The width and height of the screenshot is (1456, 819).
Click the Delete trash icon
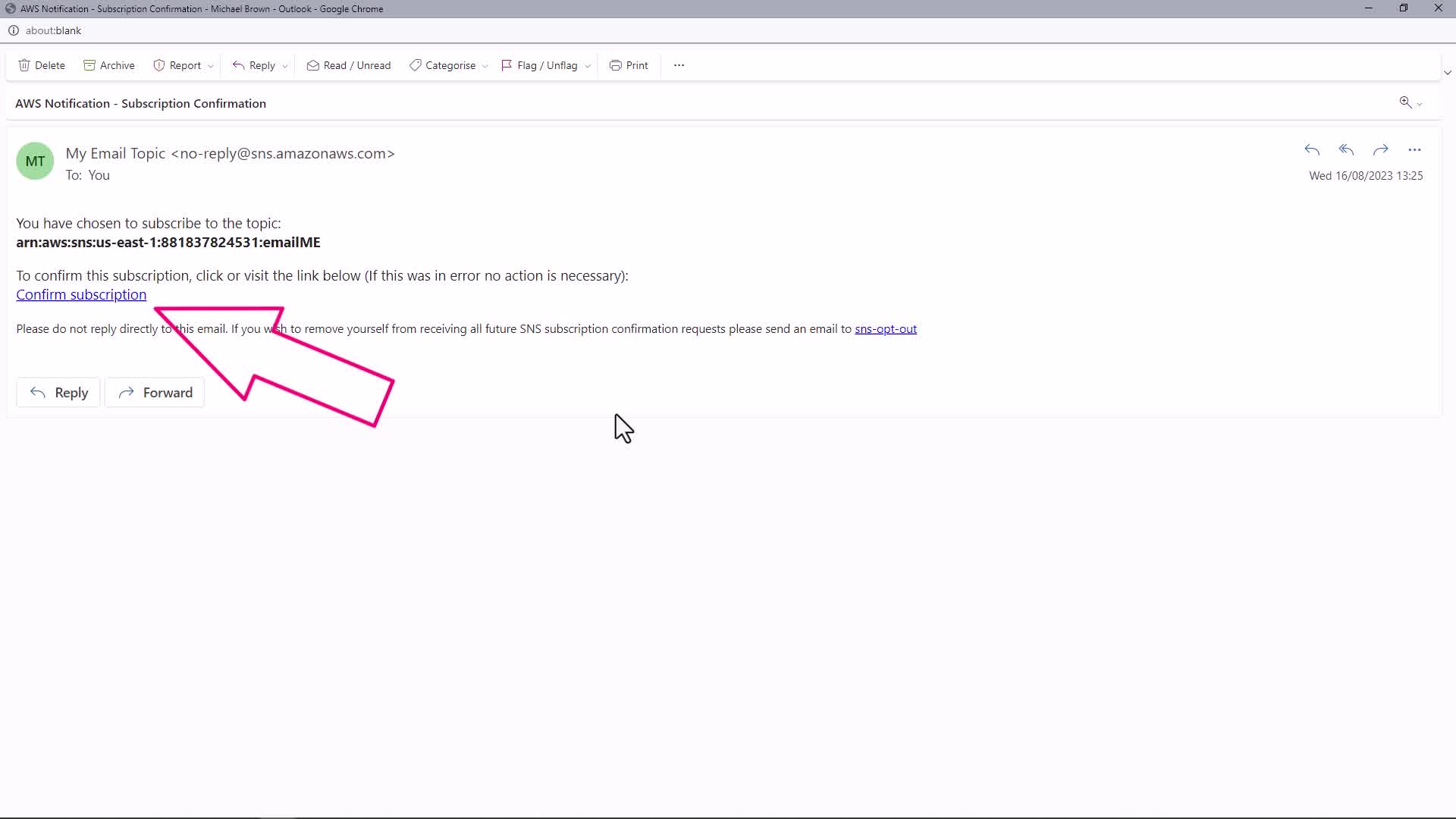(24, 65)
